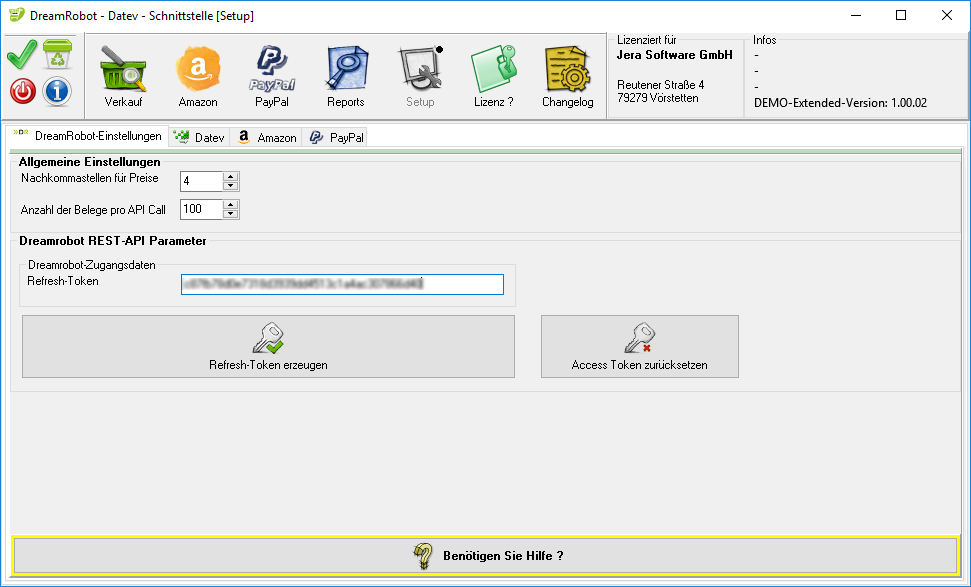The height and width of the screenshot is (587, 971).
Task: Click the Refresh-Token erzeugen button
Action: [268, 346]
